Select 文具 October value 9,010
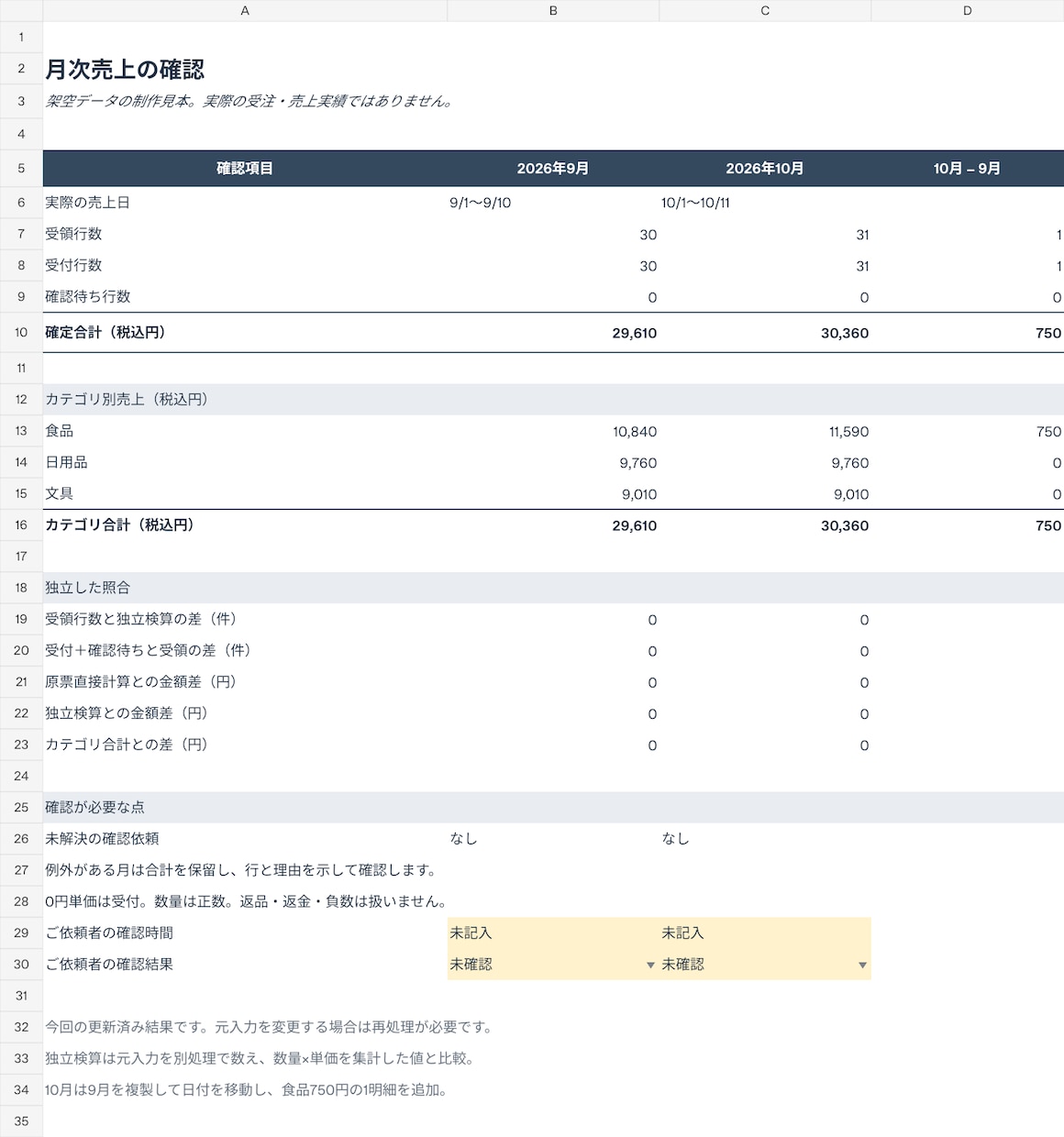The height and width of the screenshot is (1137, 1064). [765, 494]
